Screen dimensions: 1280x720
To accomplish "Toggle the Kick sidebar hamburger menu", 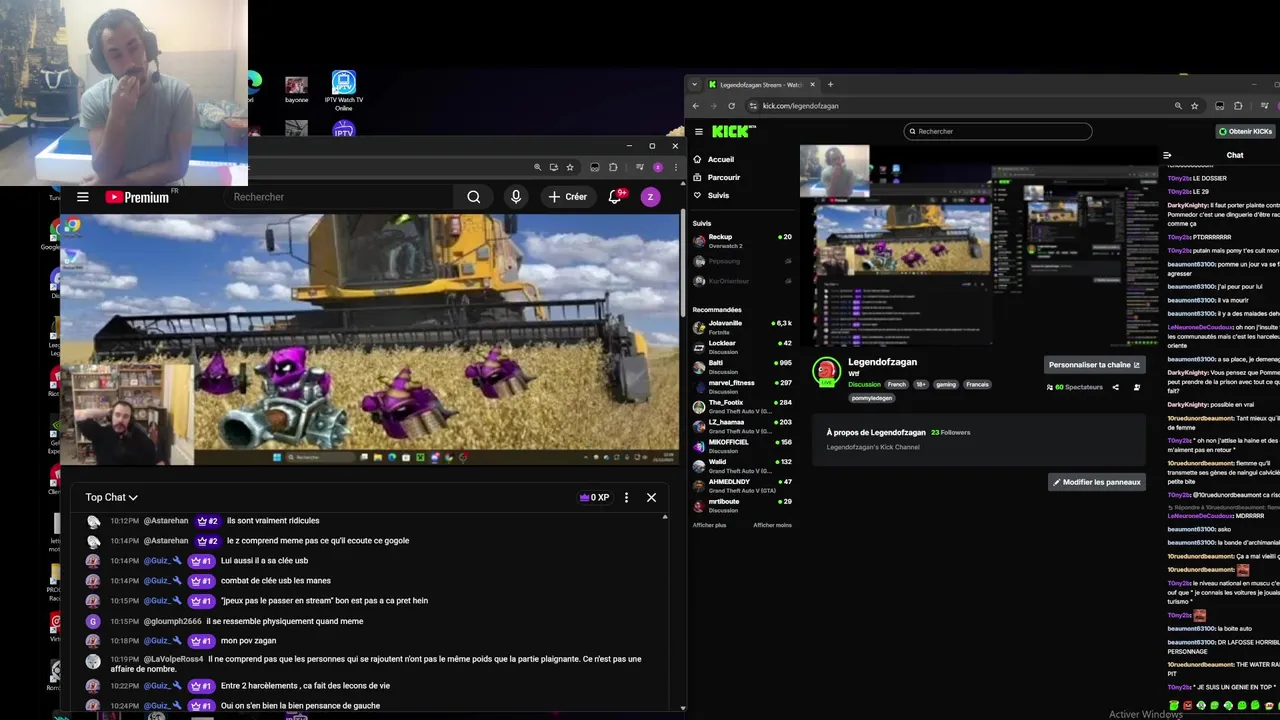I will [x=698, y=131].
